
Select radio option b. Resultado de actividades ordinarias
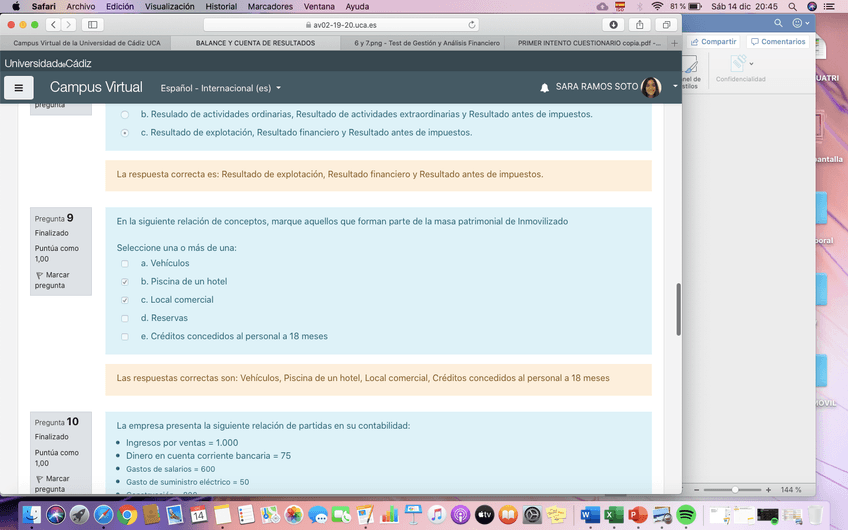pos(125,115)
